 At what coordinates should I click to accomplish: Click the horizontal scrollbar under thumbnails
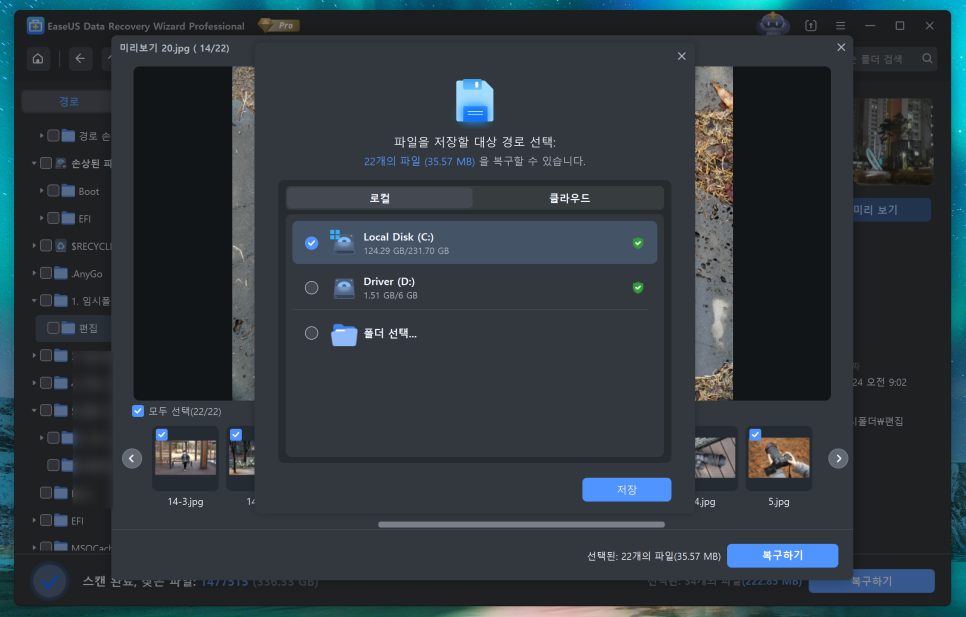pyautogui.click(x=521, y=525)
